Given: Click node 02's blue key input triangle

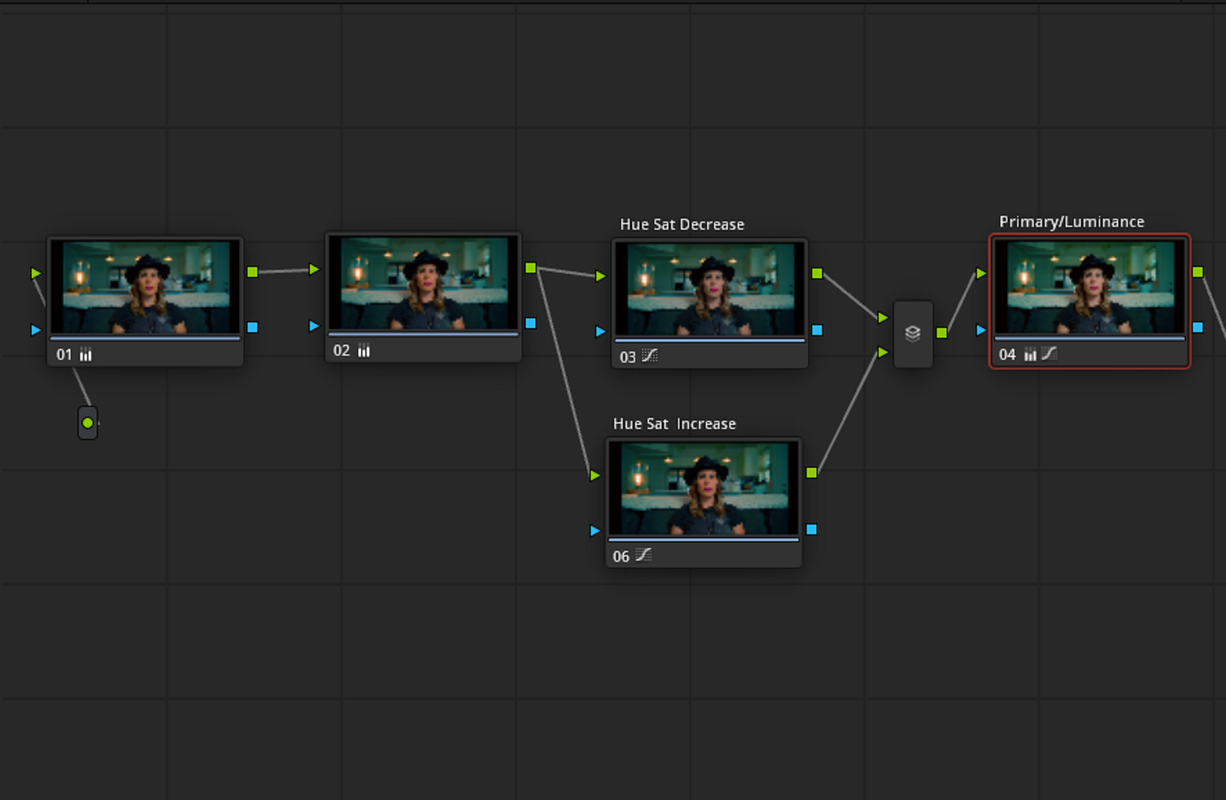Looking at the screenshot, I should click(315, 325).
